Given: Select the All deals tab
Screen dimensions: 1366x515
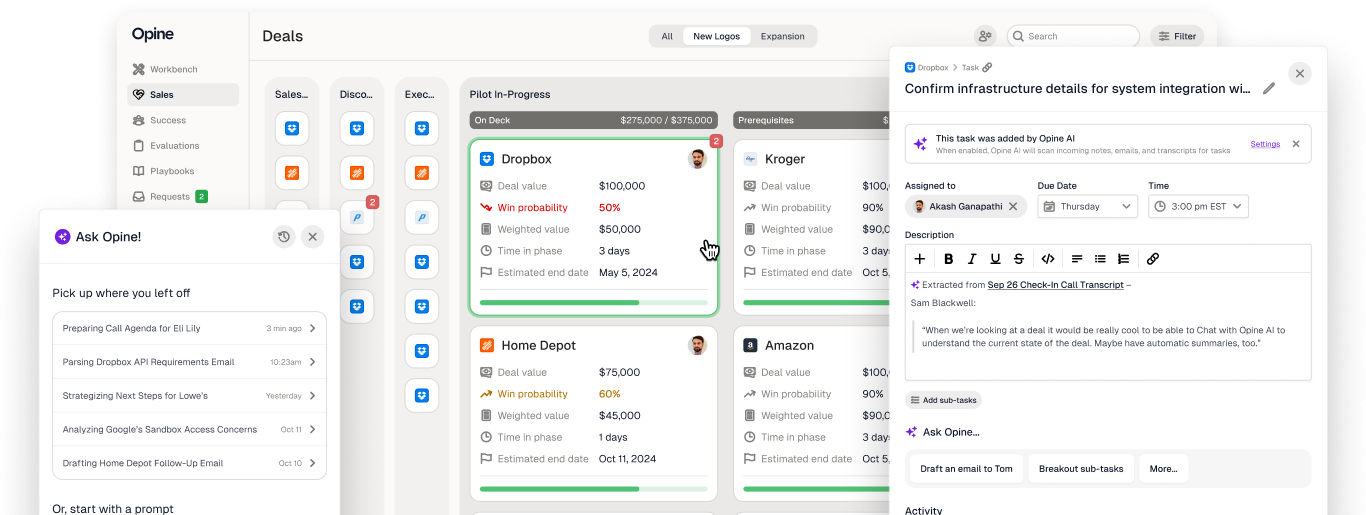Looking at the screenshot, I should 667,36.
